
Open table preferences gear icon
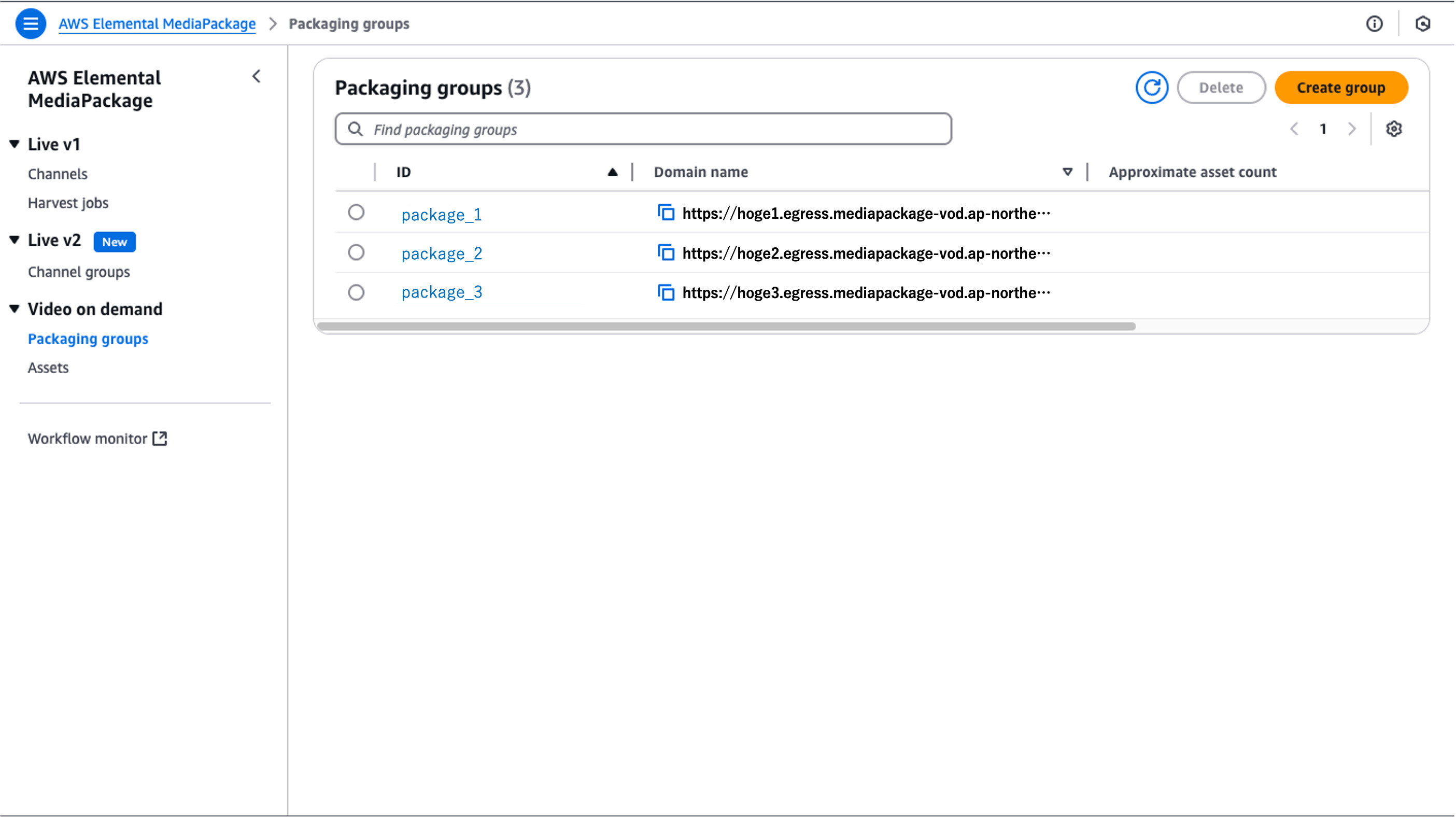pyautogui.click(x=1394, y=129)
